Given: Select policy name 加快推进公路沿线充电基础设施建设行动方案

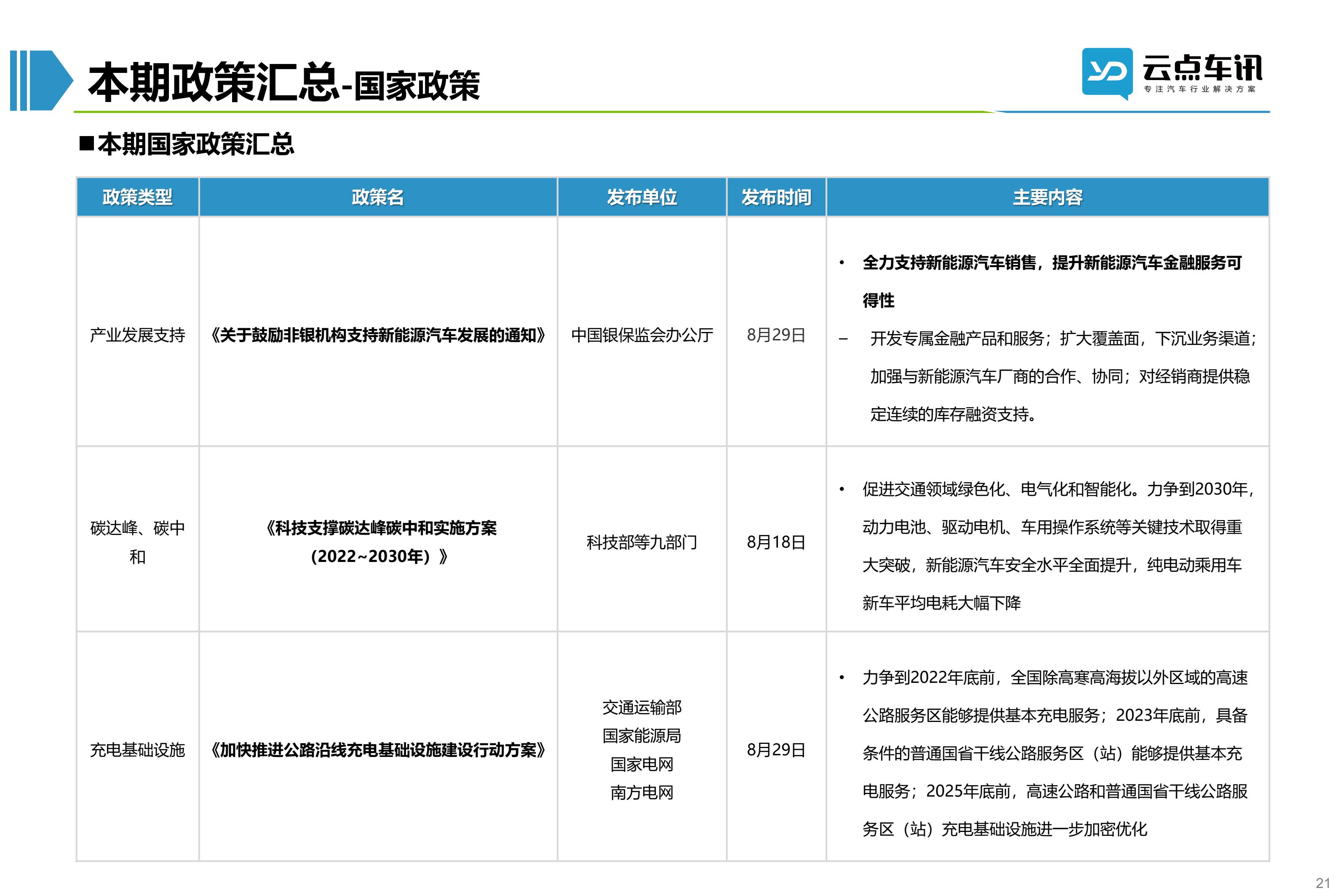Looking at the screenshot, I should (x=378, y=750).
